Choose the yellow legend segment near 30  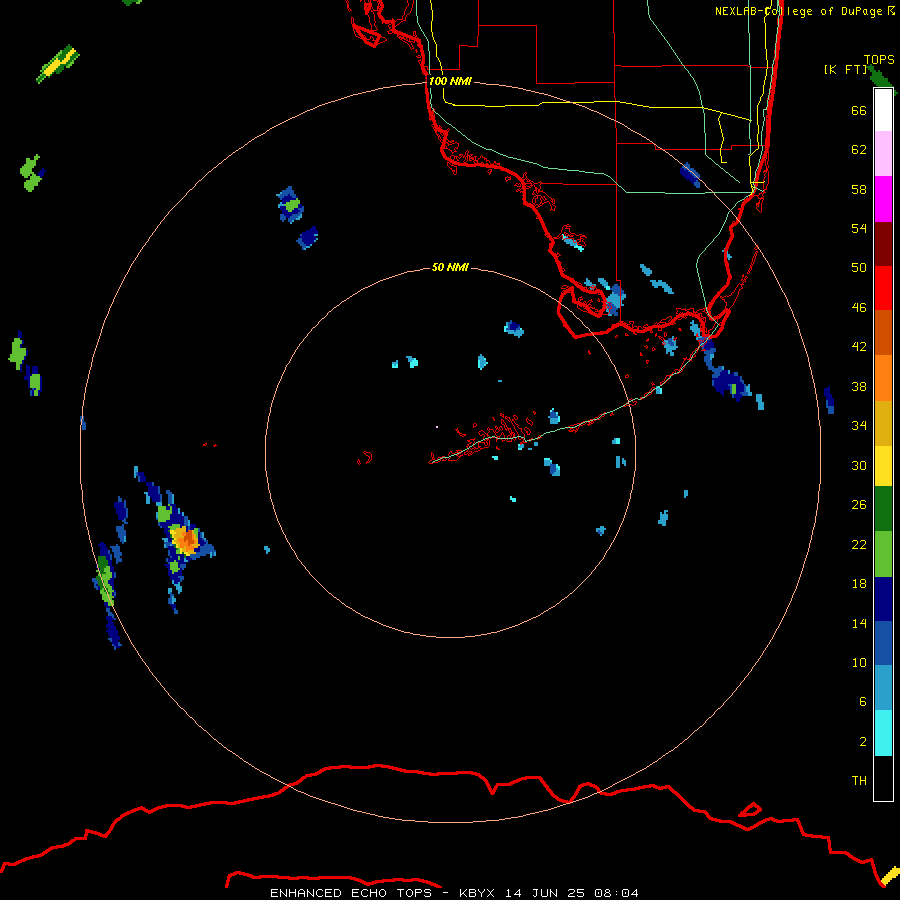click(x=883, y=466)
